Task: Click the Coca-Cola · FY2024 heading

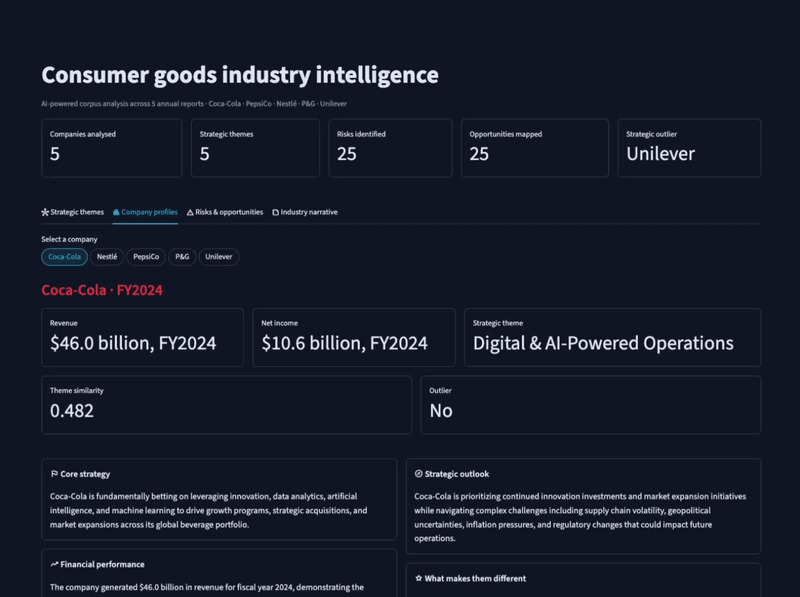Action: 102,290
